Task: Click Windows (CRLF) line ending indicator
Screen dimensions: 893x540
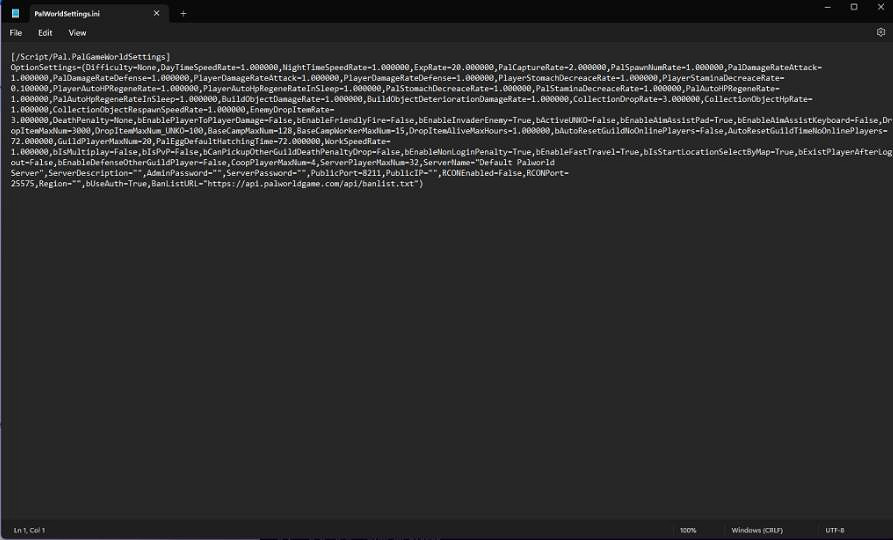Action: point(759,529)
